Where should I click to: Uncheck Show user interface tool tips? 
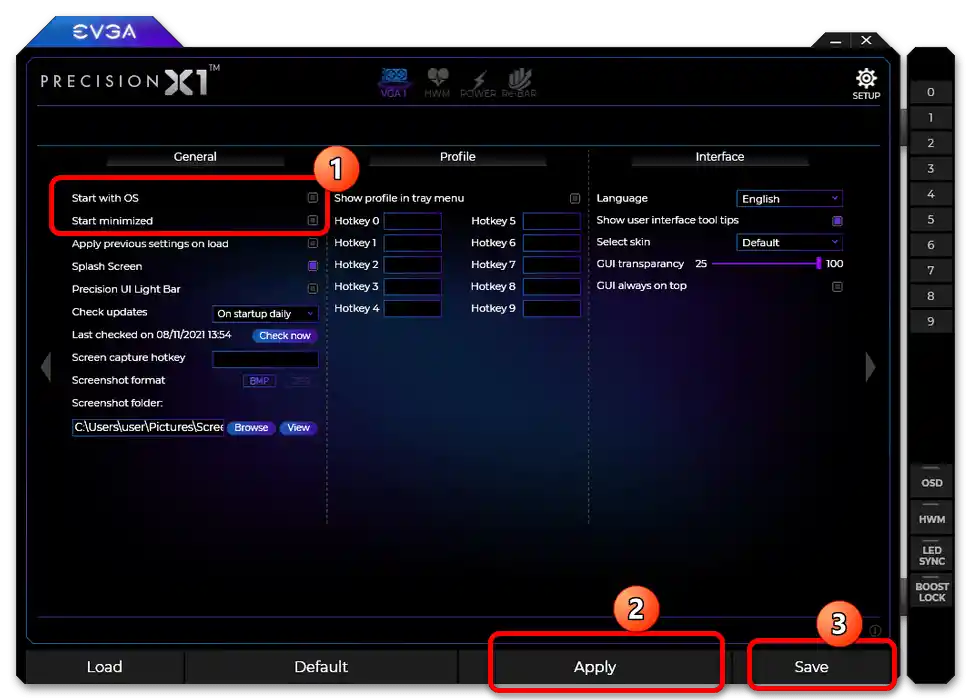pos(837,221)
